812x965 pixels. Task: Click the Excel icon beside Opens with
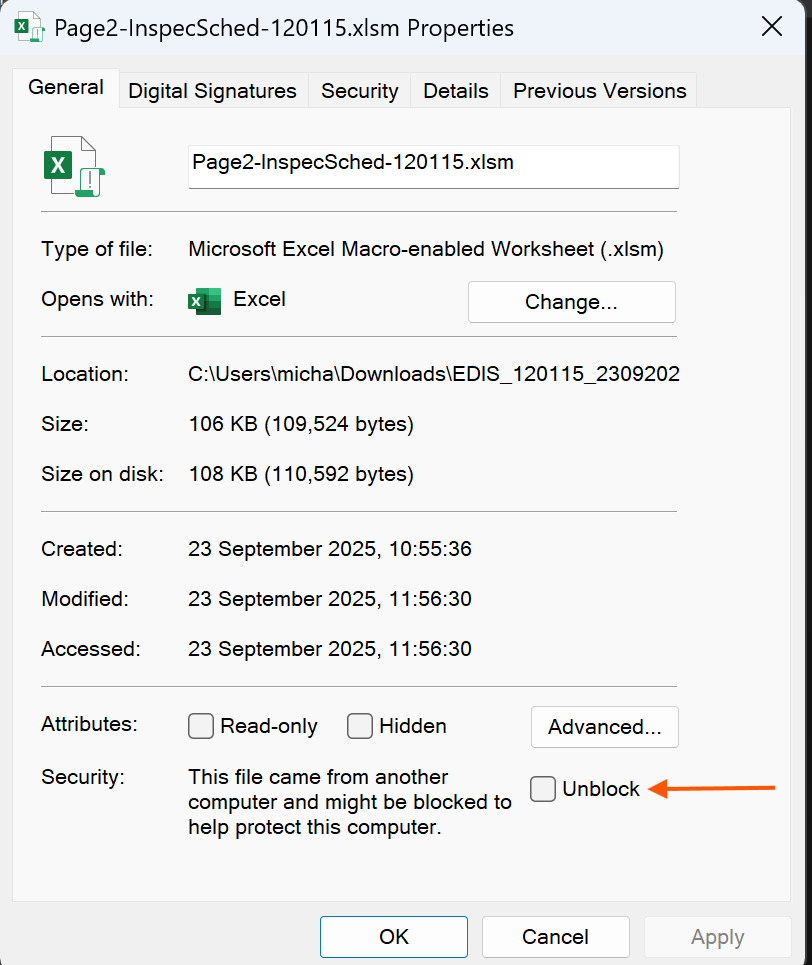click(x=204, y=301)
